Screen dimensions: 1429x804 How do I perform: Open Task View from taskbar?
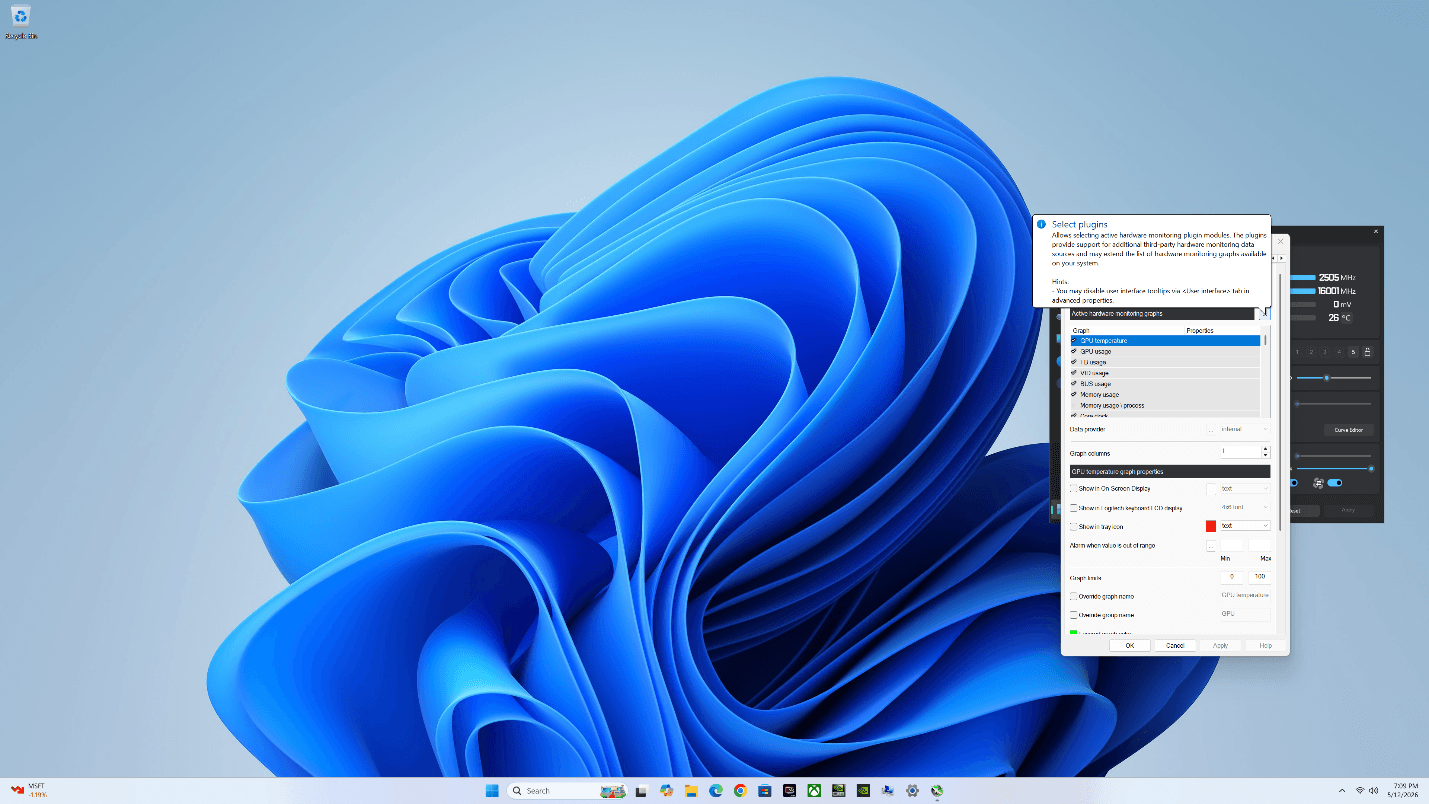(x=642, y=790)
